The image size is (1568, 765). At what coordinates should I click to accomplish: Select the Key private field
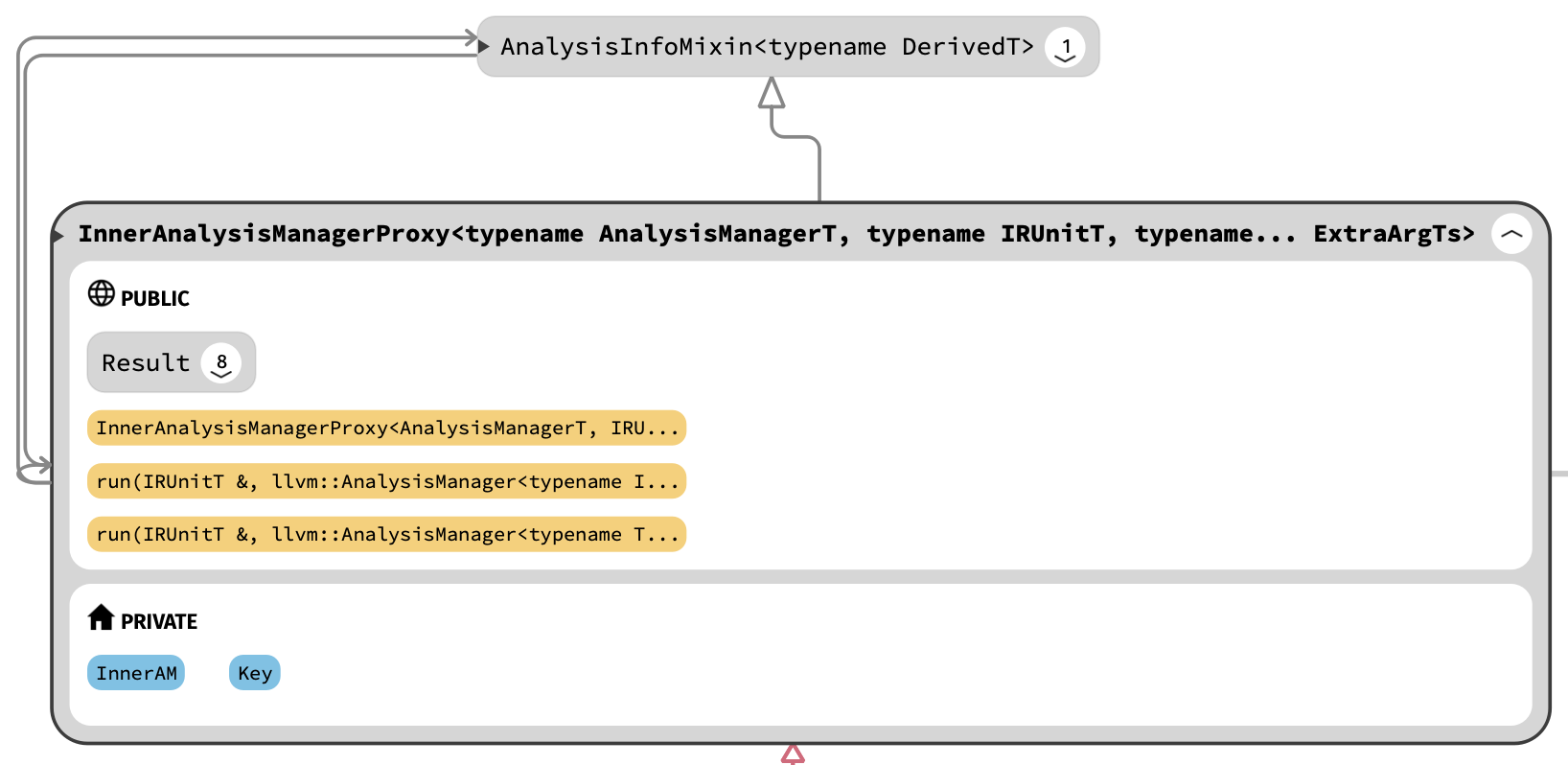point(255,673)
